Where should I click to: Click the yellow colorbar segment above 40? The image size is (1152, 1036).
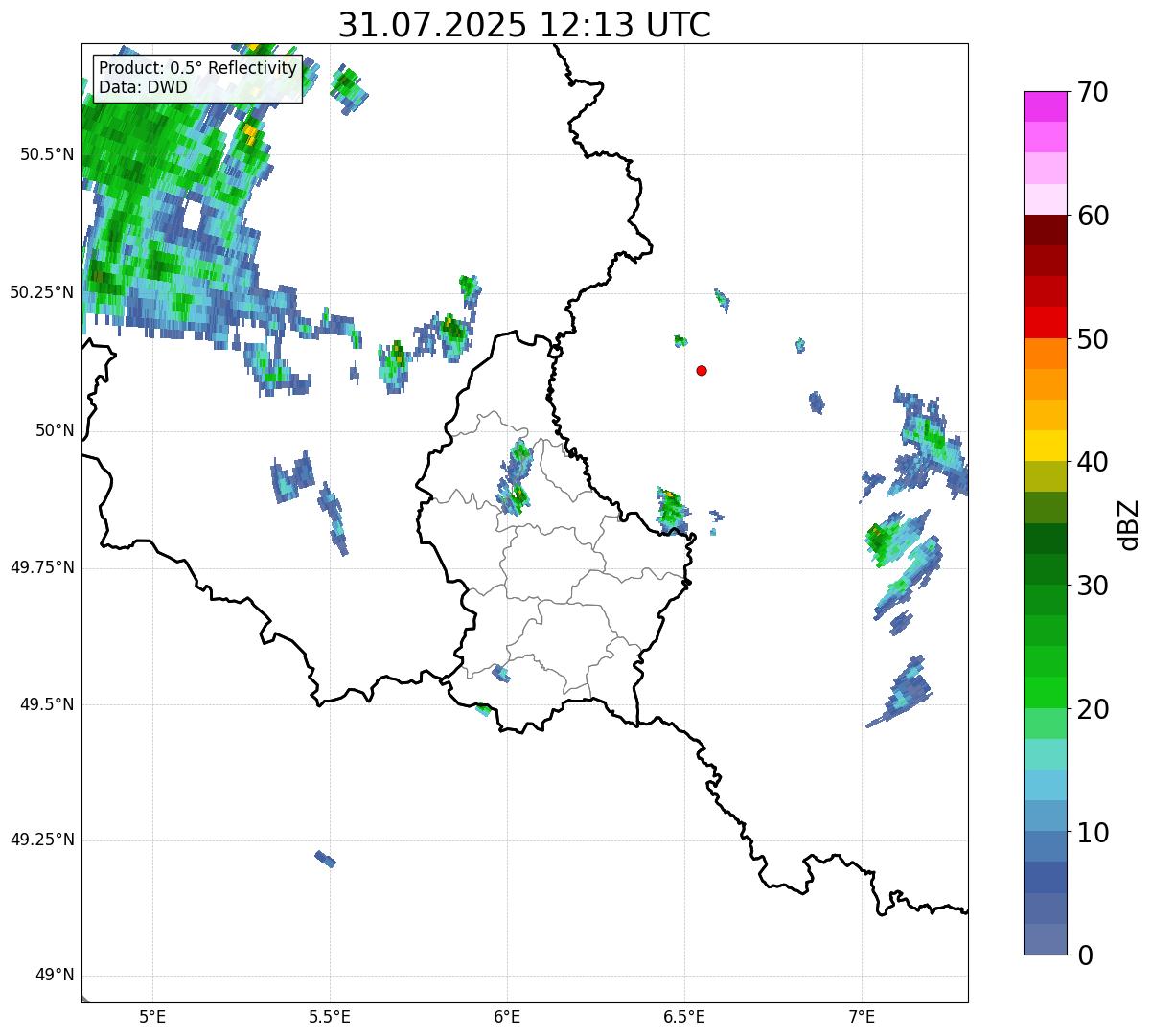(1045, 446)
